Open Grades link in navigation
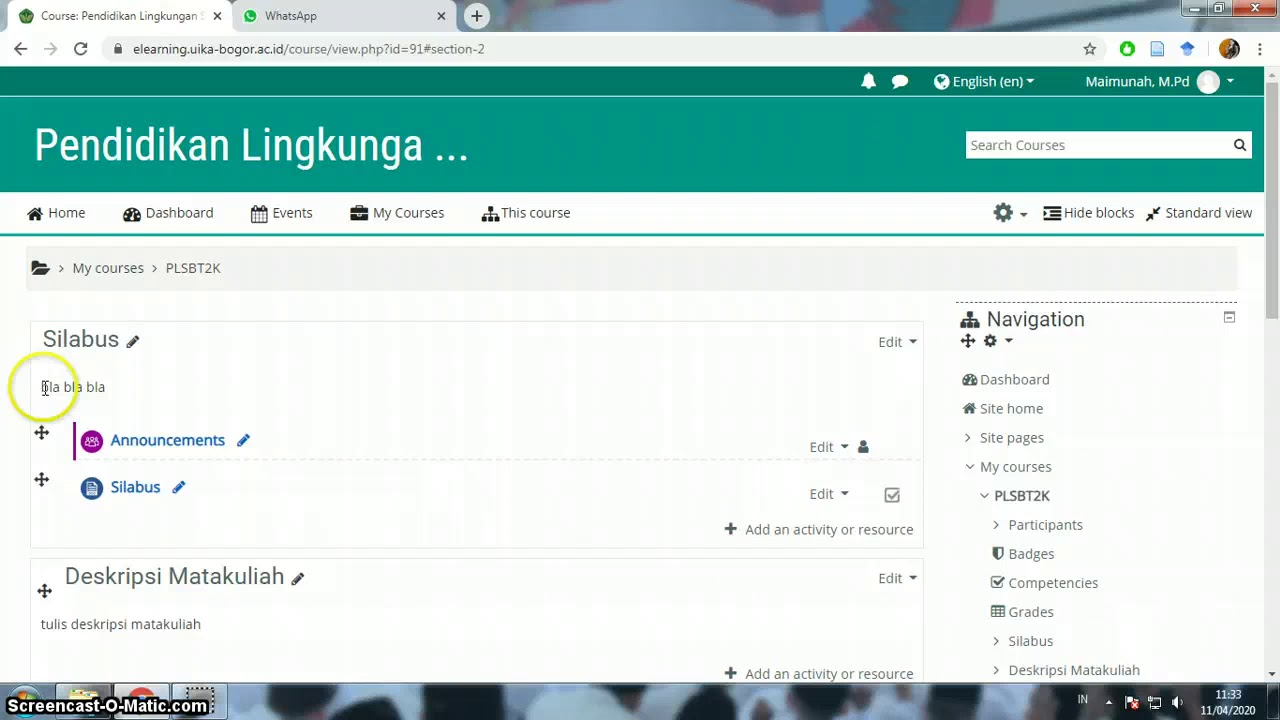Viewport: 1280px width, 720px height. point(1030,612)
